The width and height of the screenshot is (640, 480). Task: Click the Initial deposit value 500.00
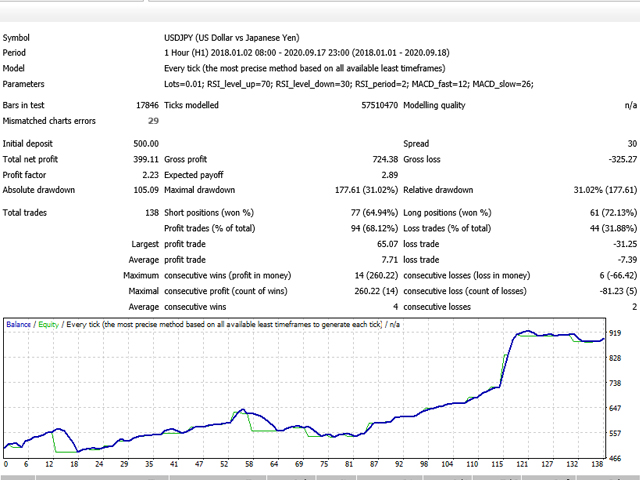pyautogui.click(x=144, y=144)
